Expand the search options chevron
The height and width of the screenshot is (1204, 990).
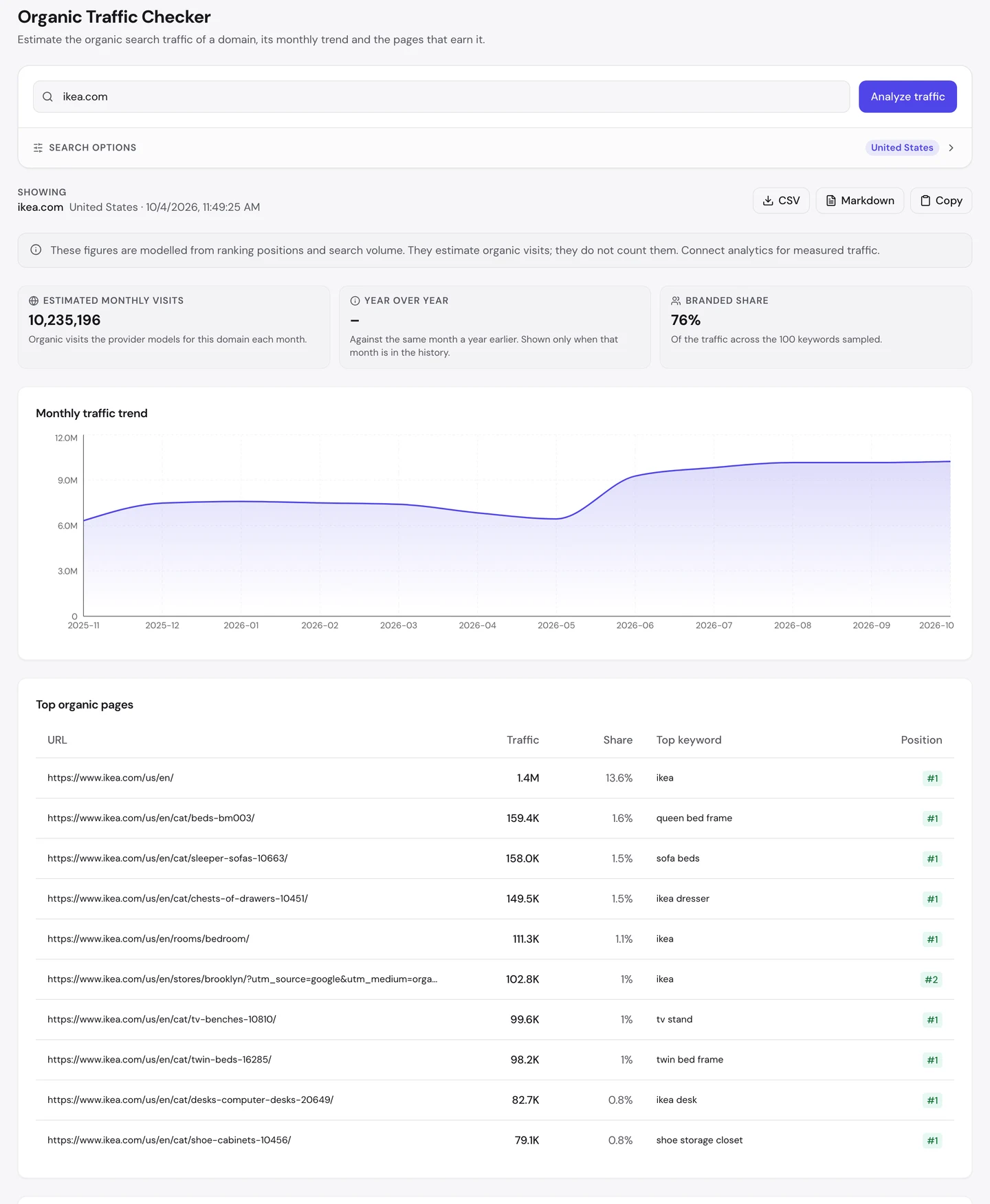tap(951, 148)
